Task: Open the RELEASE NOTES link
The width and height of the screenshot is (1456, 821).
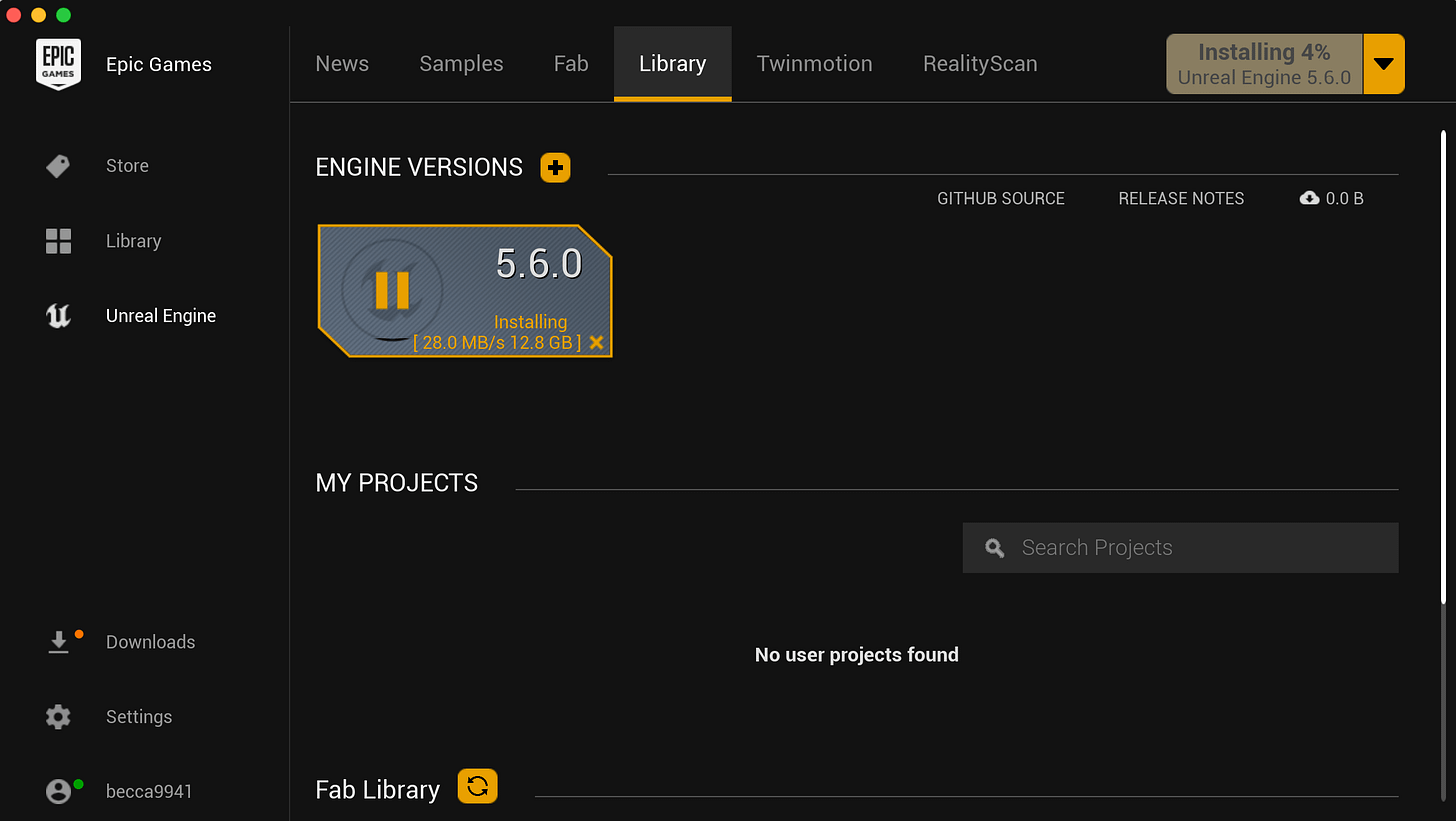Action: point(1181,198)
